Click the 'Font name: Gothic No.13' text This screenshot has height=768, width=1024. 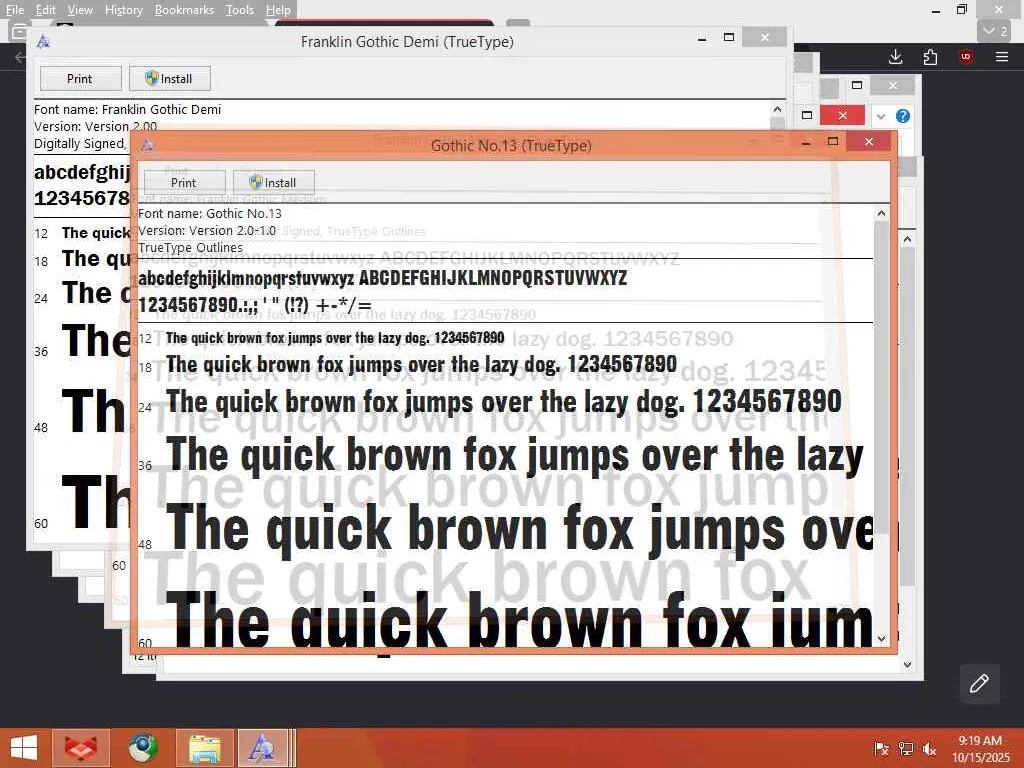210,214
